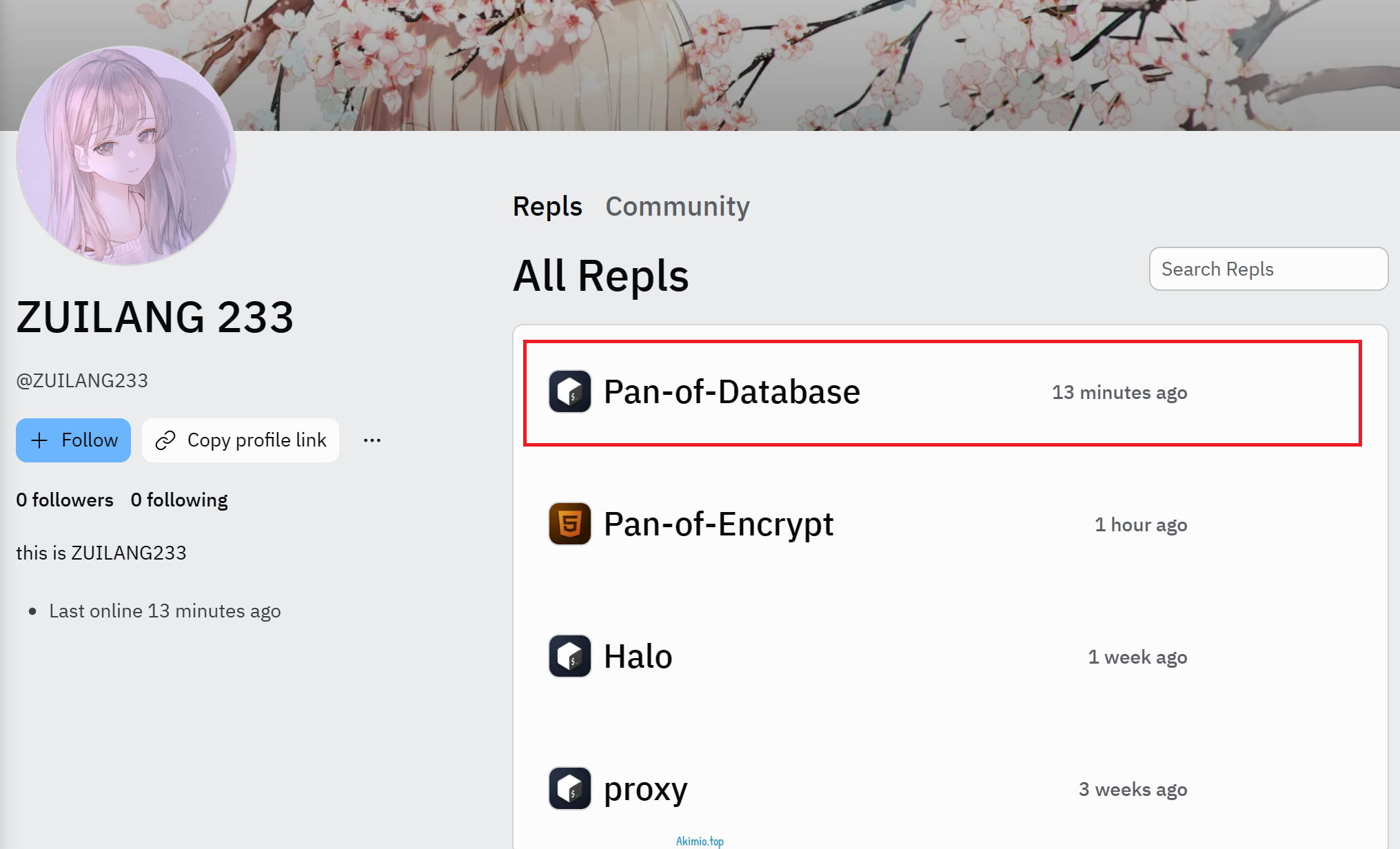Select the Halo repl language icon
This screenshot has height=849, width=1400.
pos(569,656)
